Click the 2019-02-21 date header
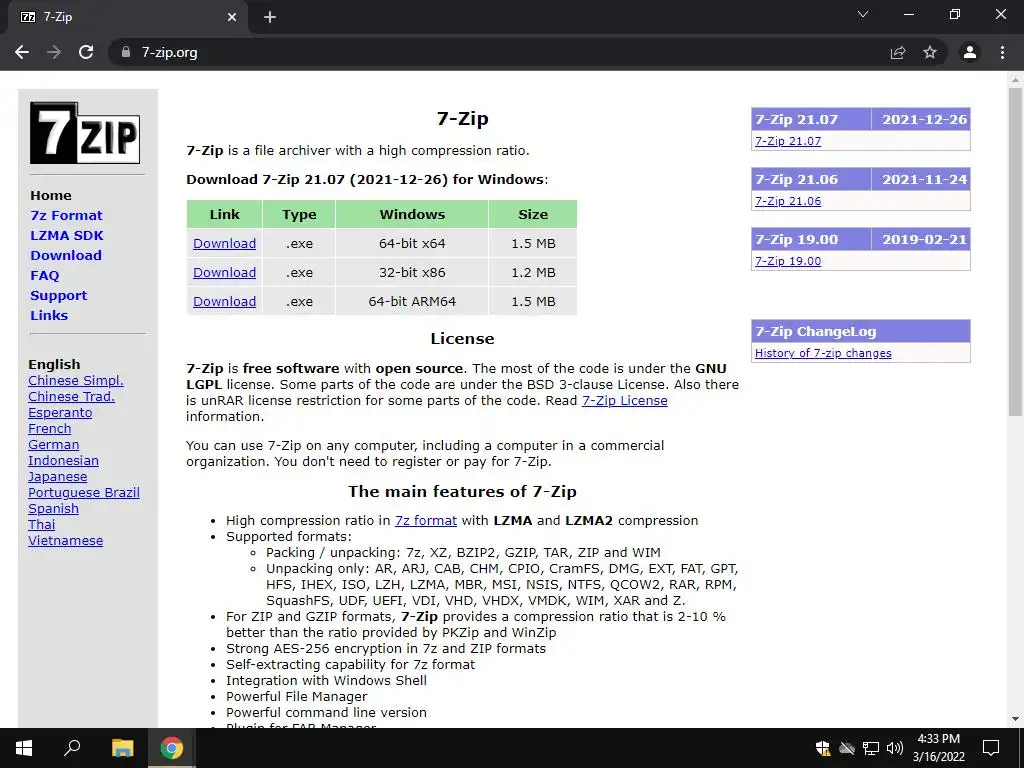The width and height of the screenshot is (1024, 768). (x=923, y=240)
